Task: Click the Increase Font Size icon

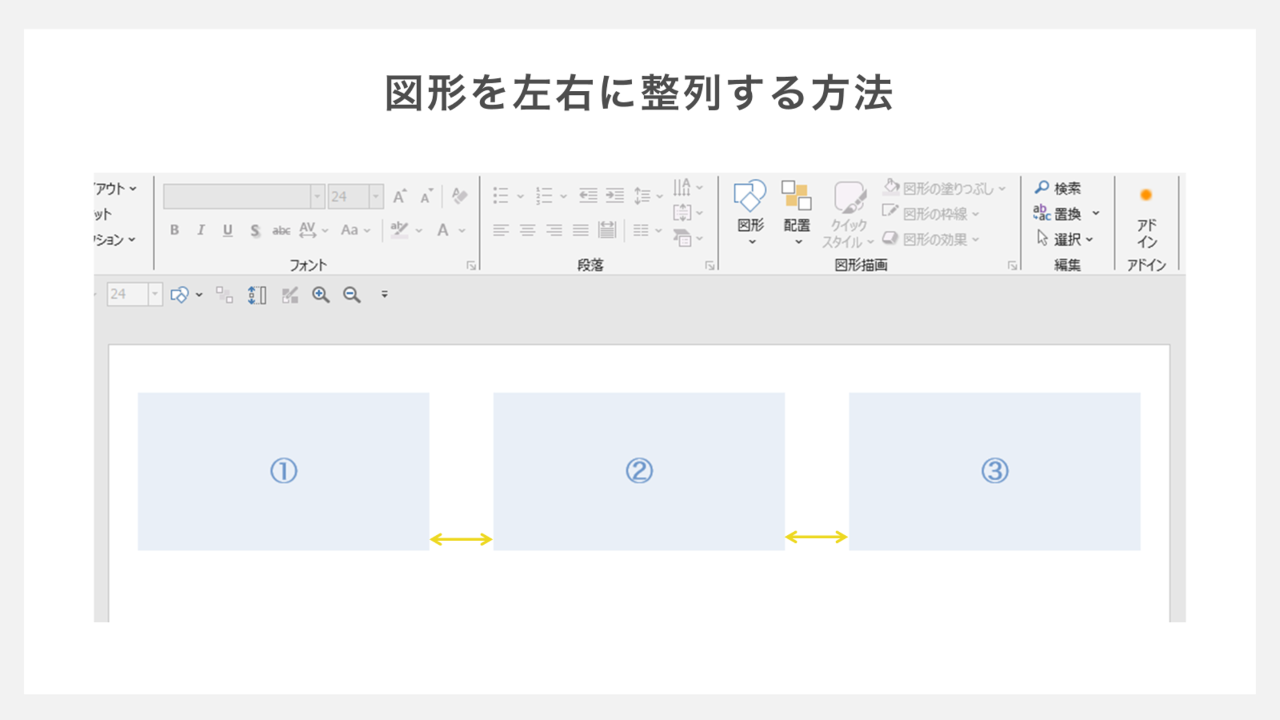Action: pos(399,197)
